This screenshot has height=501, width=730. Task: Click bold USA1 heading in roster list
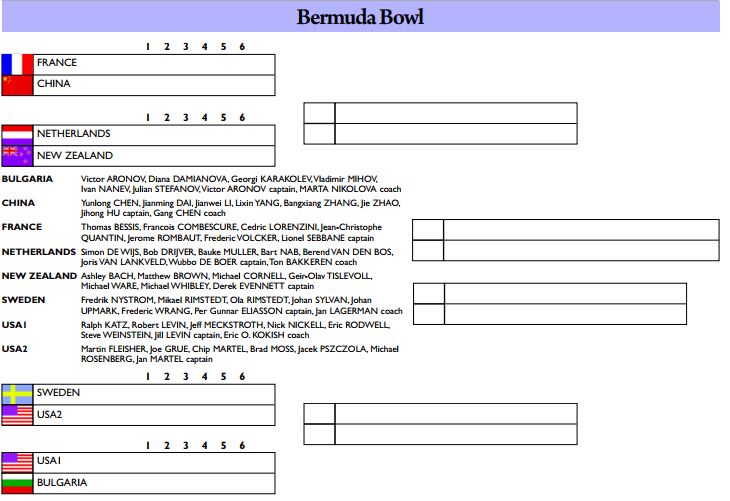14,325
